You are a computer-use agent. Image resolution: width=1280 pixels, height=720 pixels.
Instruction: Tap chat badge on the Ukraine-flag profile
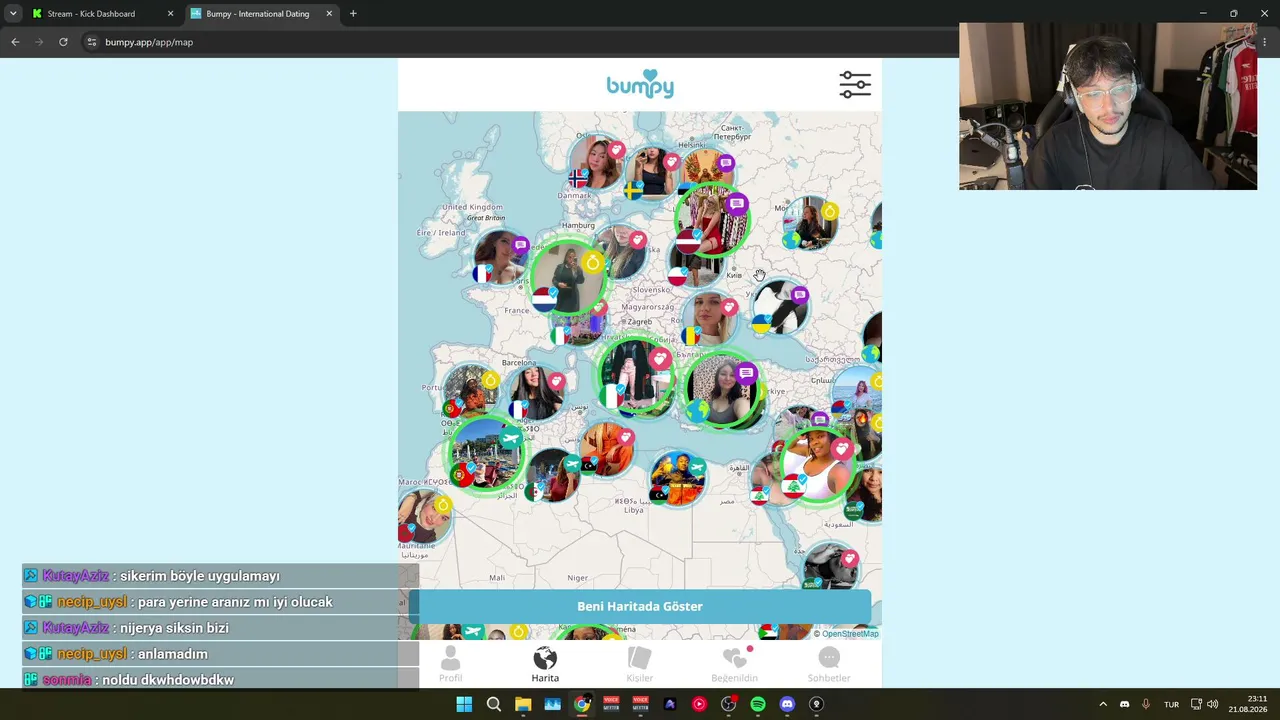point(799,295)
